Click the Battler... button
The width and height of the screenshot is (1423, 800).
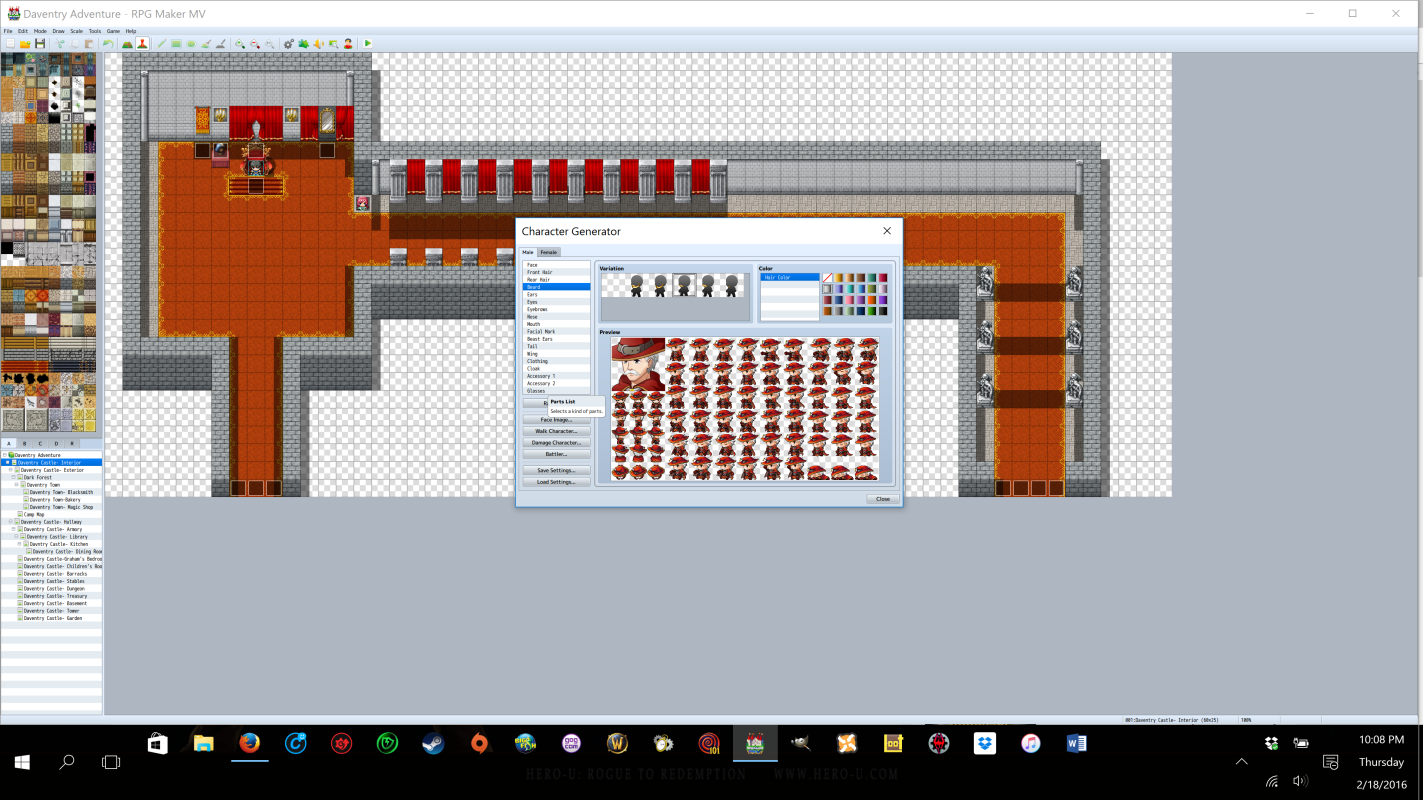point(556,454)
